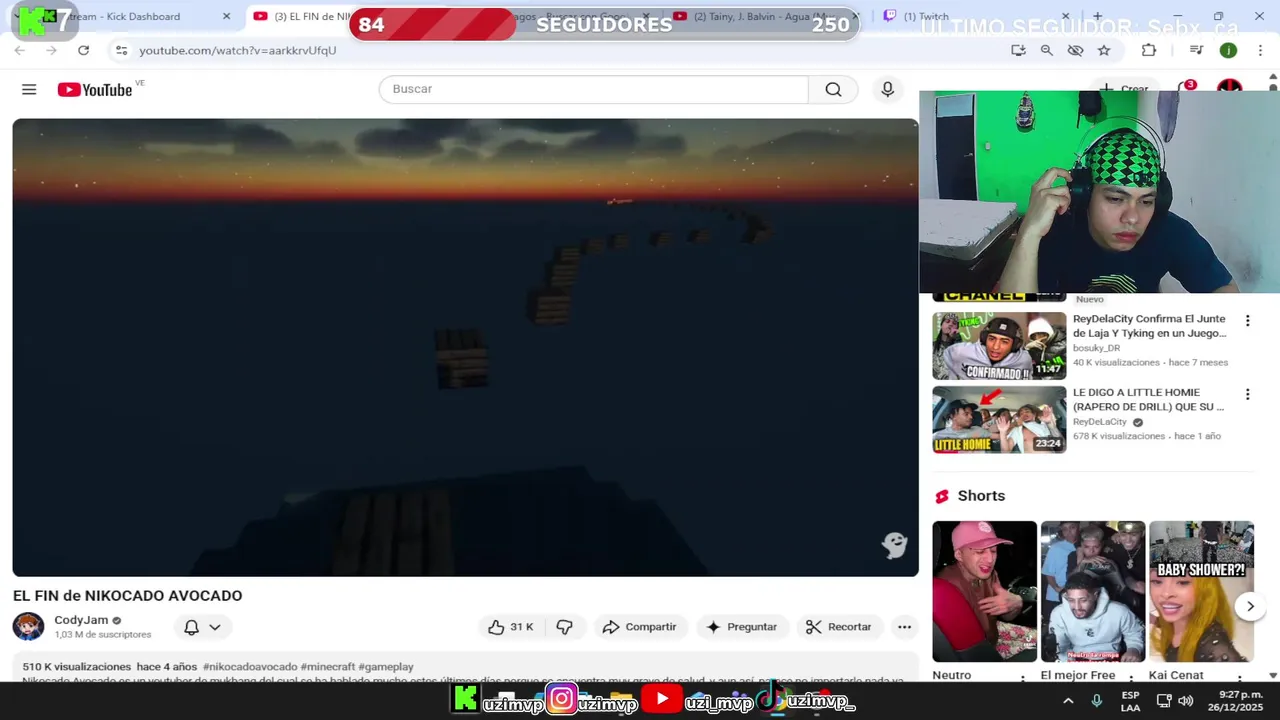This screenshot has height=720, width=1280.
Task: Open options menu for El mejor Free short
Action: click(1130, 679)
